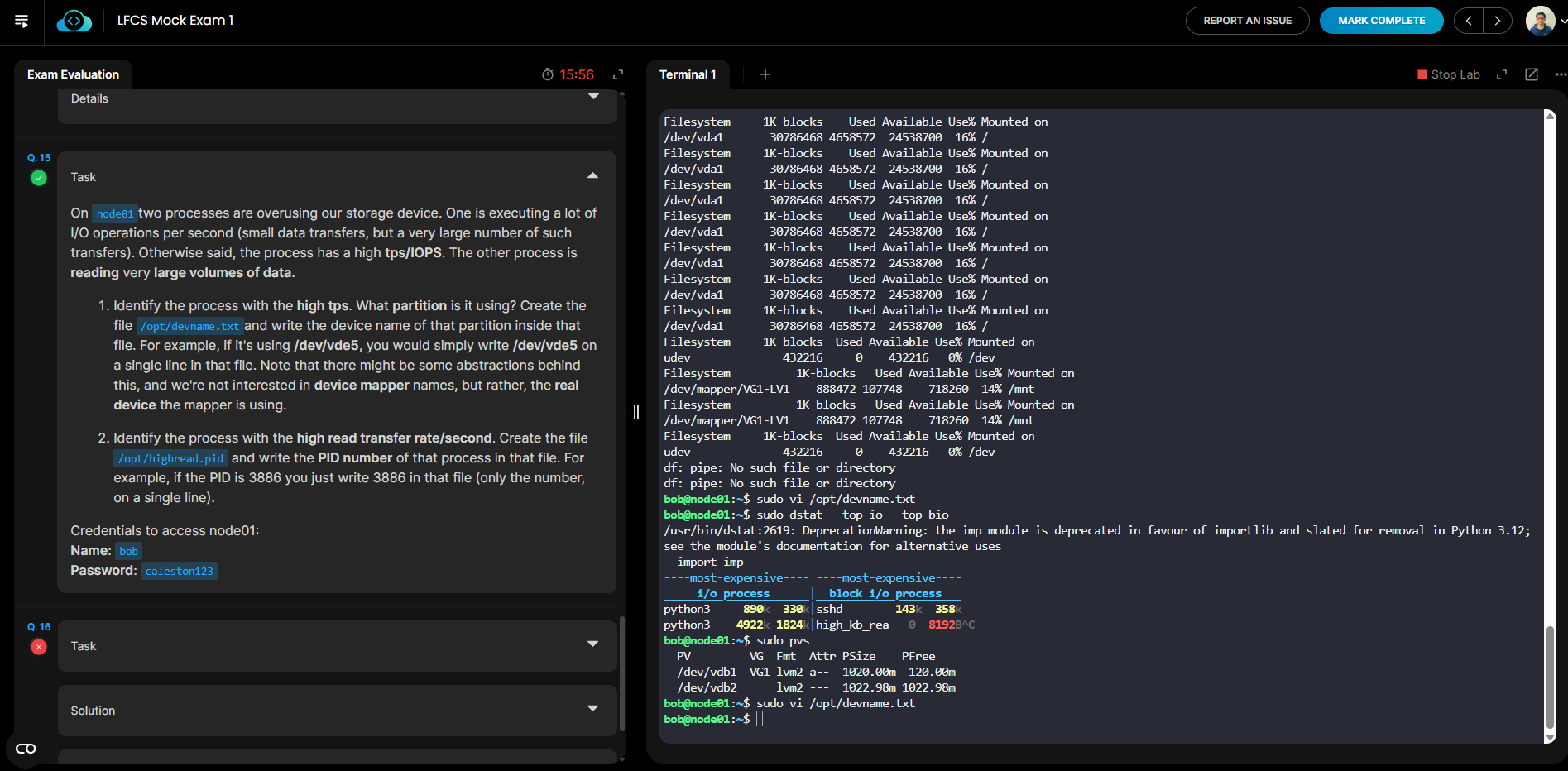
Task: Click the Report an Issue button
Action: (x=1247, y=21)
